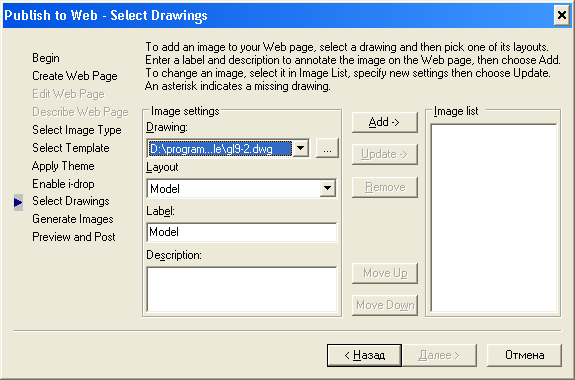Image resolution: width=575 pixels, height=380 pixels.
Task: Click the Move Up button
Action: (x=385, y=273)
